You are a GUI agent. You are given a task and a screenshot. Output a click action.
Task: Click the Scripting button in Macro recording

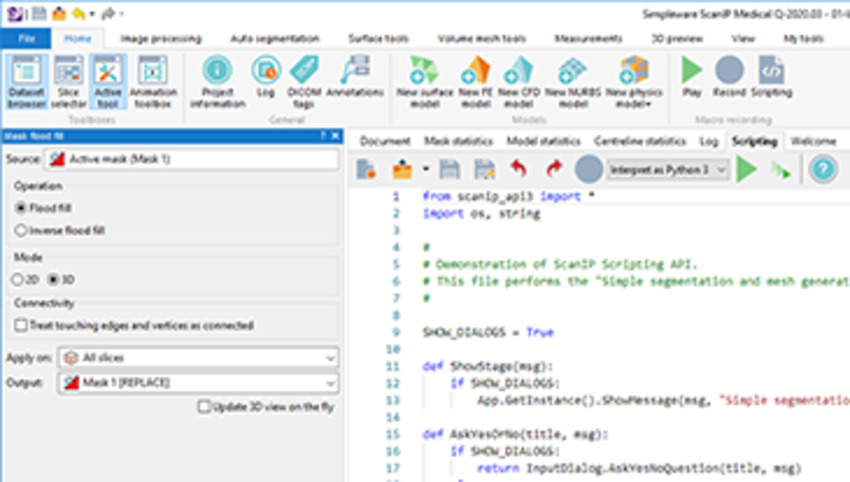click(771, 80)
